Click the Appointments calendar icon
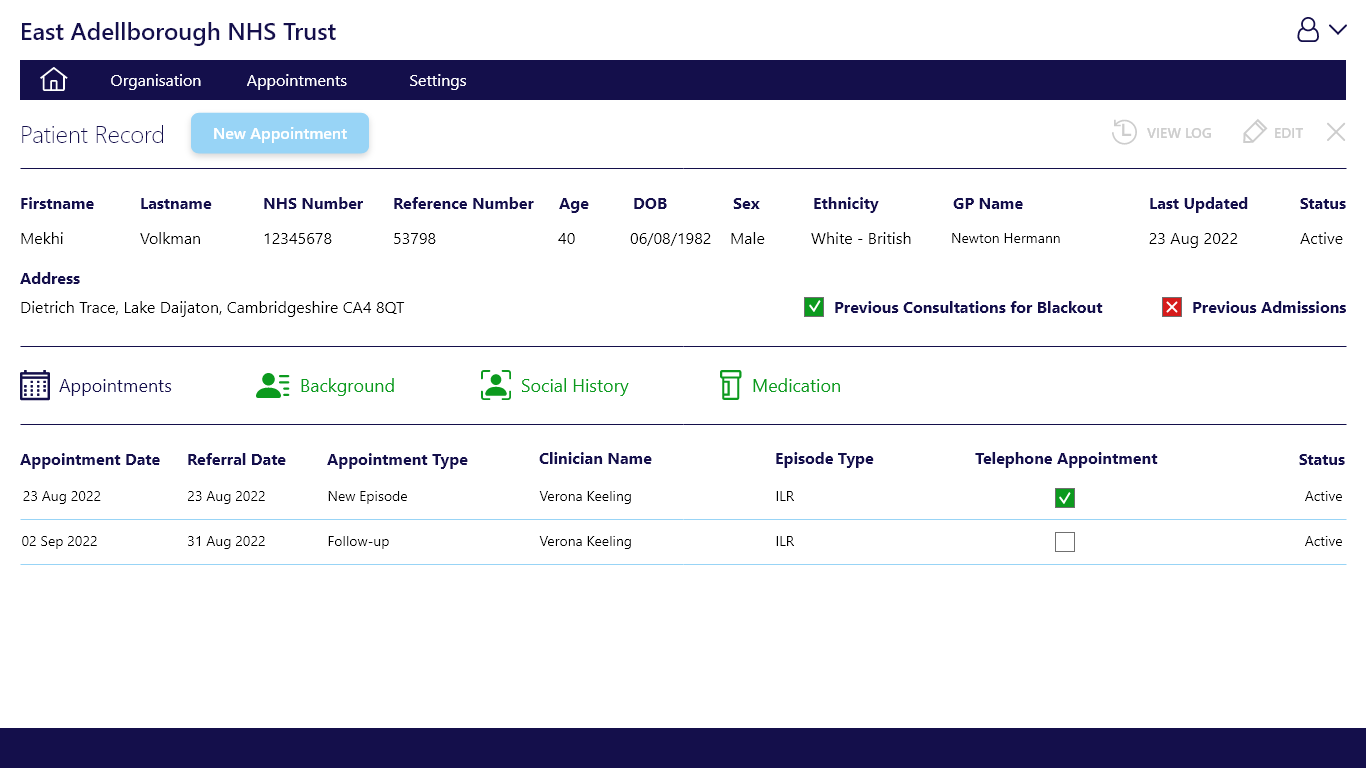 pos(35,386)
